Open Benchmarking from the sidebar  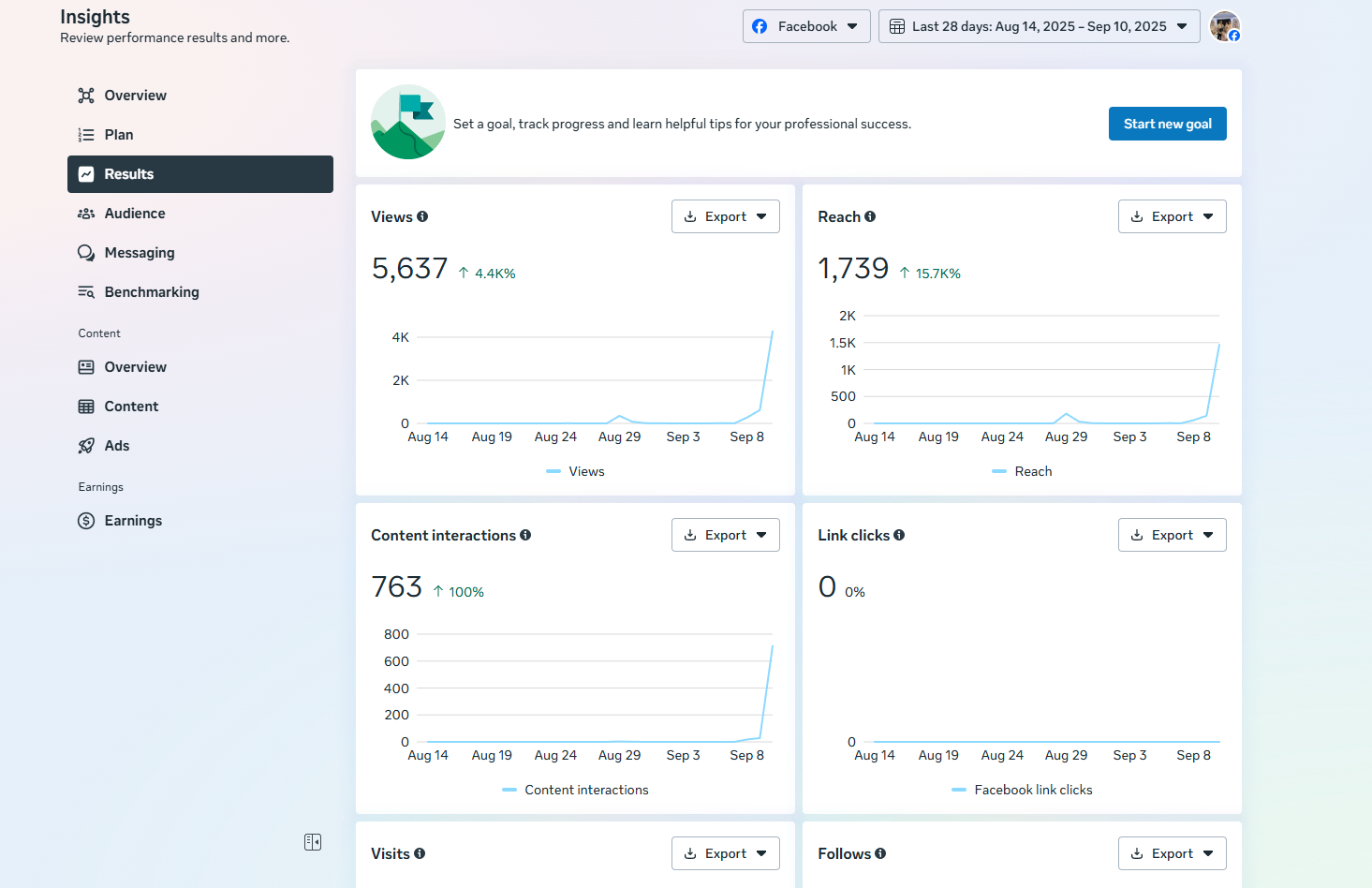152,292
